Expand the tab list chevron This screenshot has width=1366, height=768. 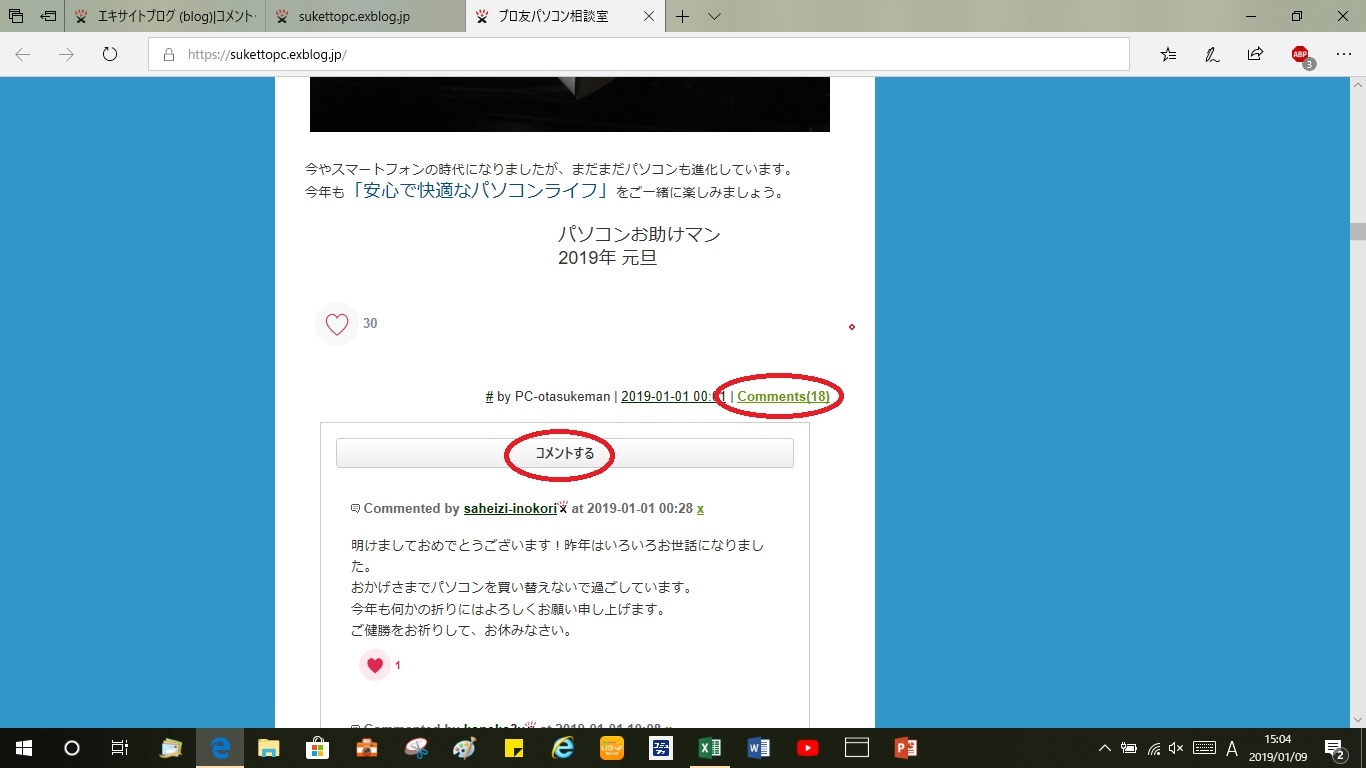click(x=714, y=17)
